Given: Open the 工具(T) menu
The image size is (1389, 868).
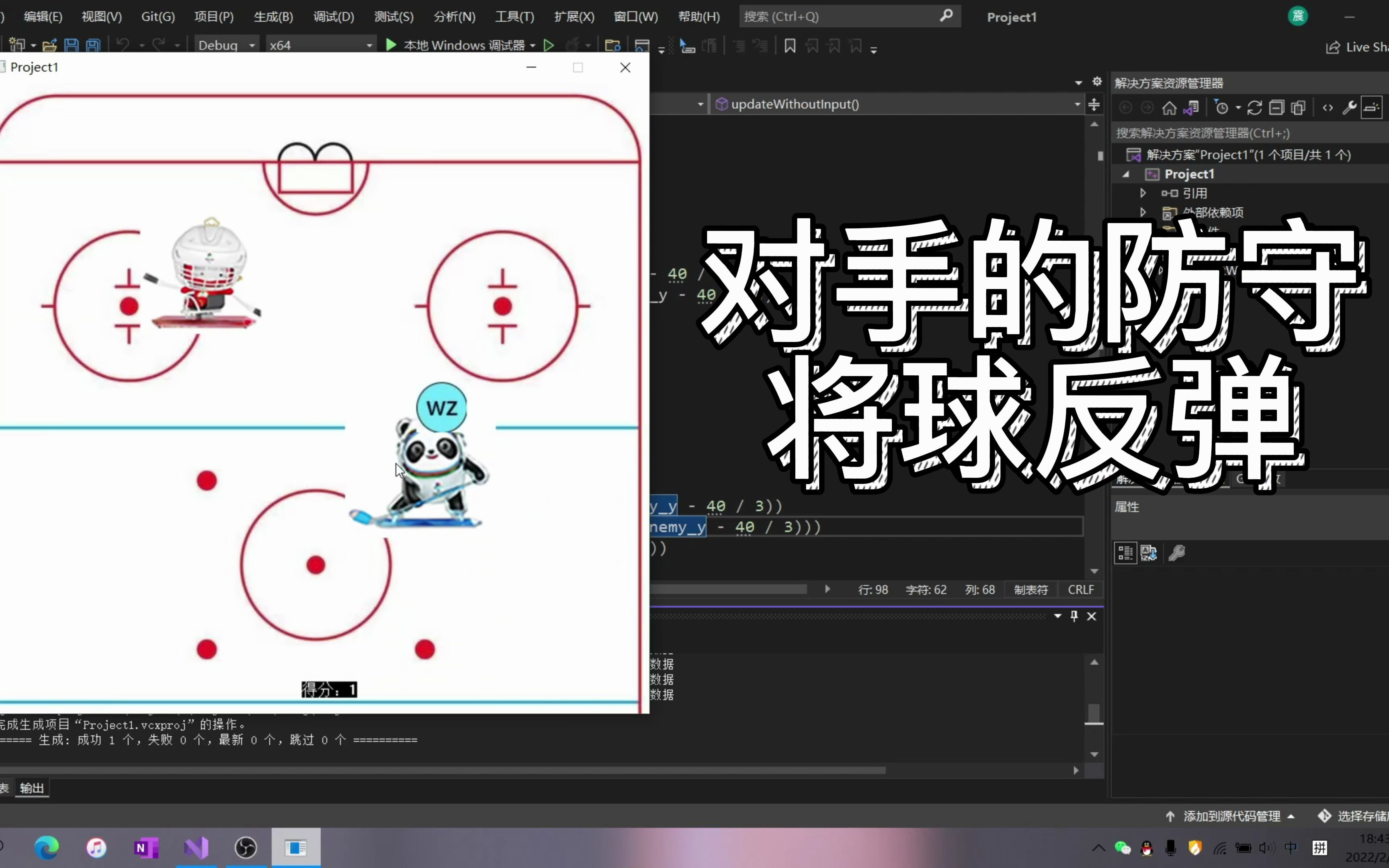Looking at the screenshot, I should click(x=514, y=16).
